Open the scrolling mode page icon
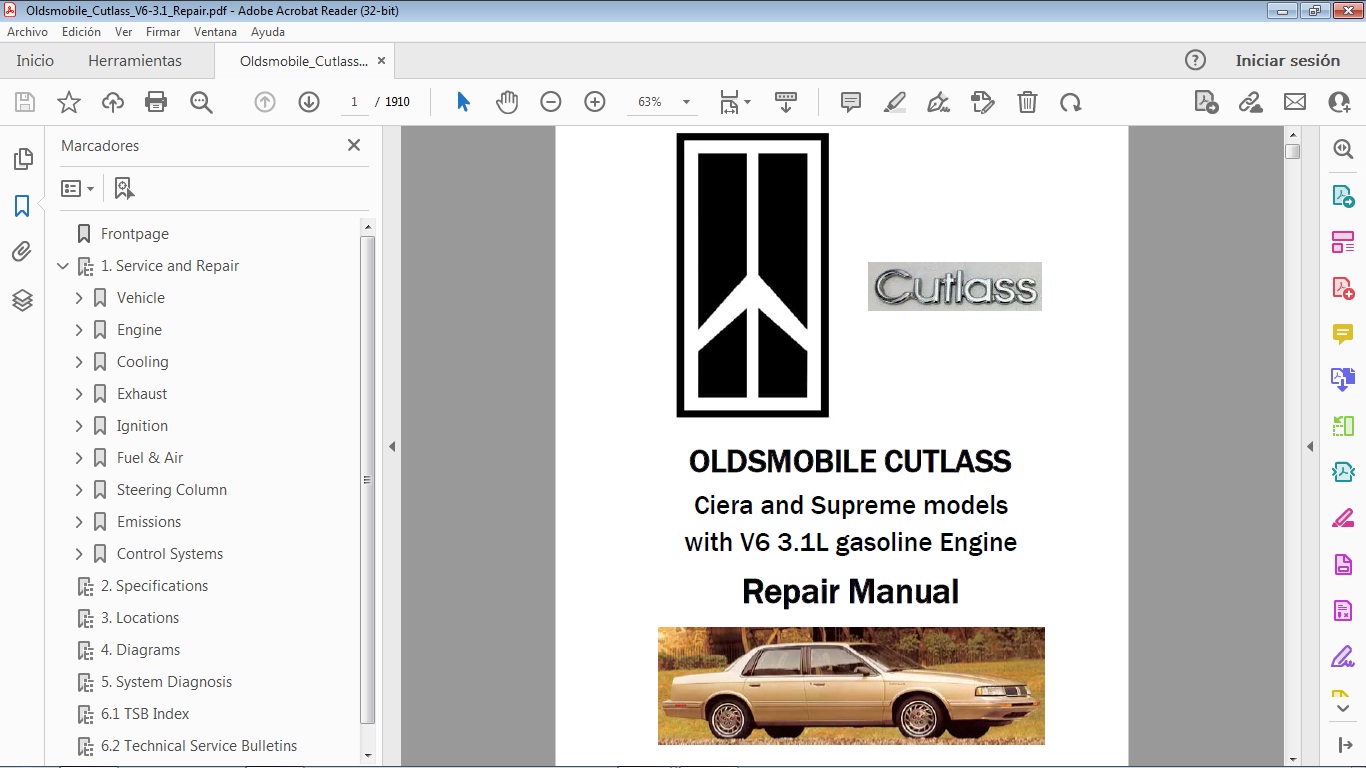The width and height of the screenshot is (1366, 768). [x=786, y=102]
